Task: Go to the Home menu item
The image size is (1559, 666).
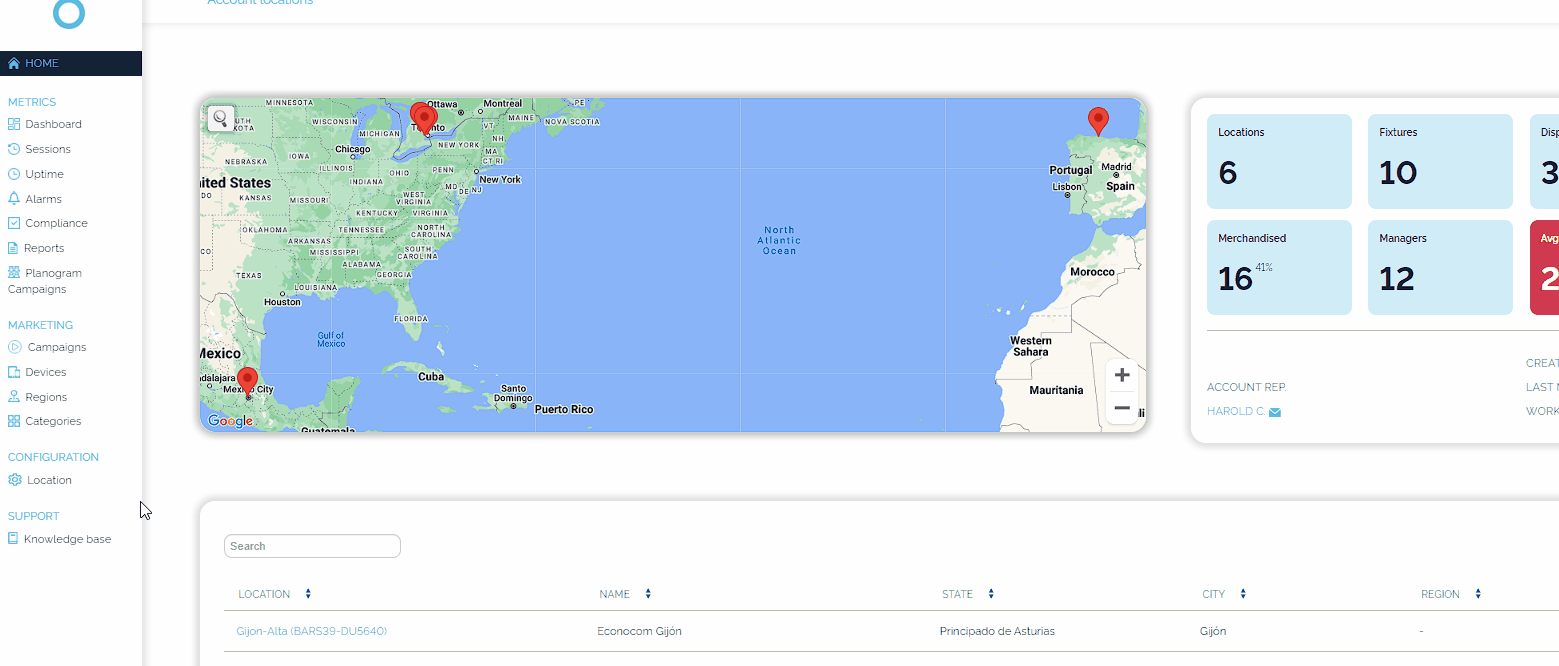Action: point(42,63)
